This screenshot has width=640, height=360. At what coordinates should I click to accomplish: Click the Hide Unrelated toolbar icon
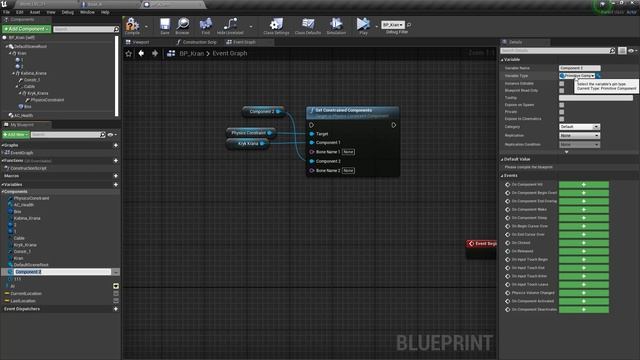tap(230, 24)
